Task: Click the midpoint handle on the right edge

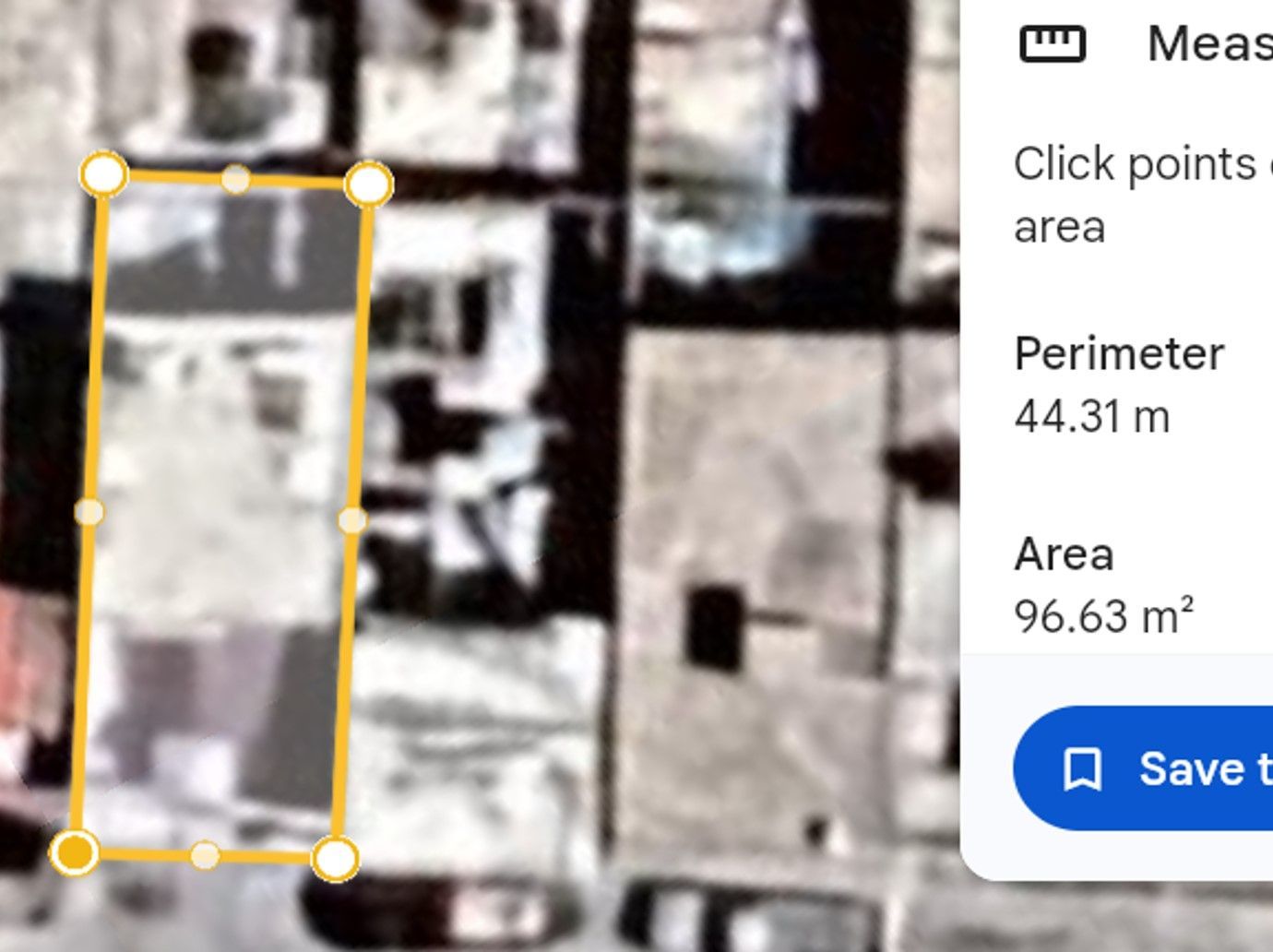Action: coord(352,521)
